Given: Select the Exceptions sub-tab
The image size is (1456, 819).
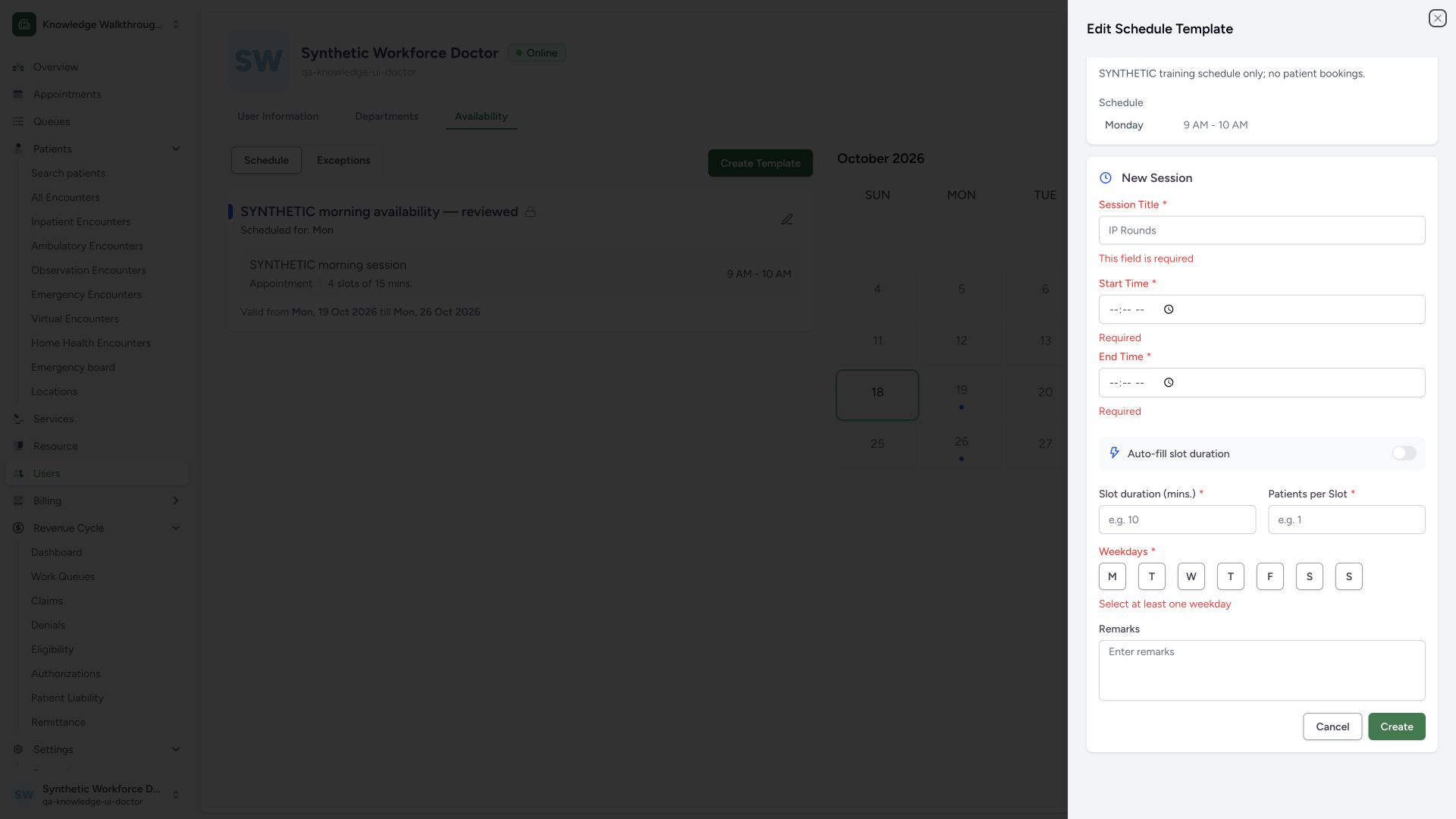Looking at the screenshot, I should 344,160.
